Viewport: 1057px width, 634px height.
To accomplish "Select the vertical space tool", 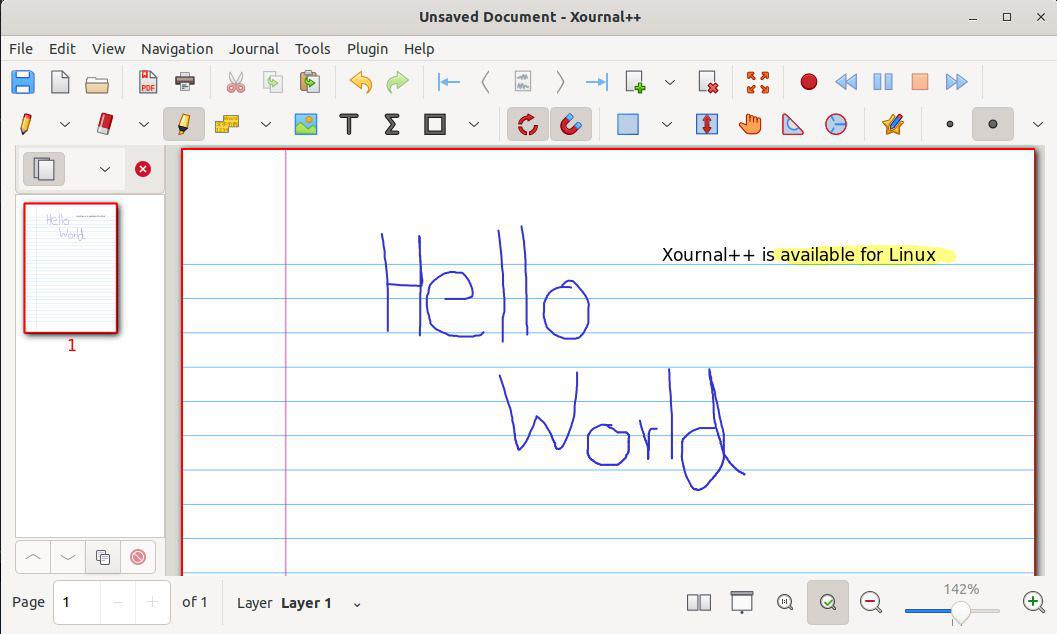I will (x=706, y=124).
